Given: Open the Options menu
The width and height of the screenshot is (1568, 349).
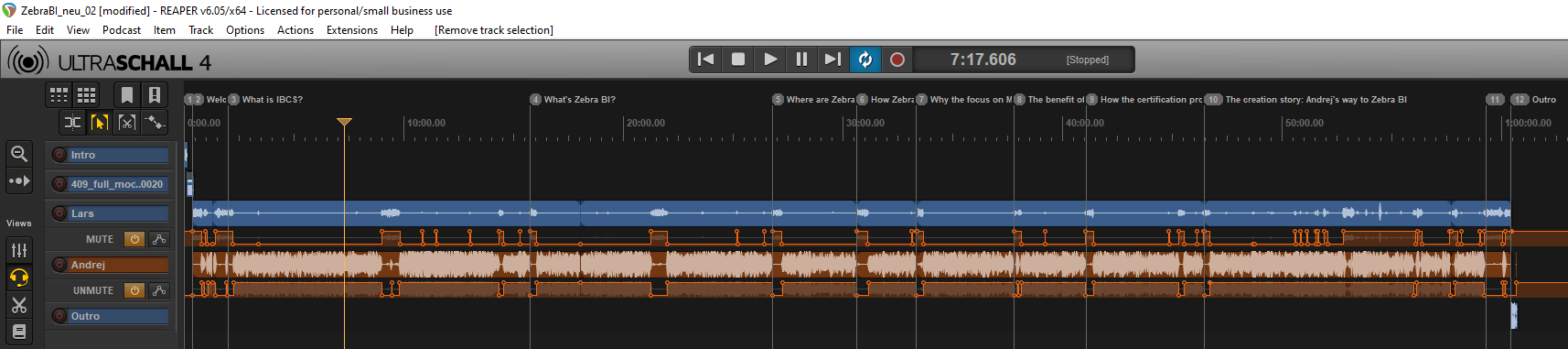Looking at the screenshot, I should coord(245,30).
